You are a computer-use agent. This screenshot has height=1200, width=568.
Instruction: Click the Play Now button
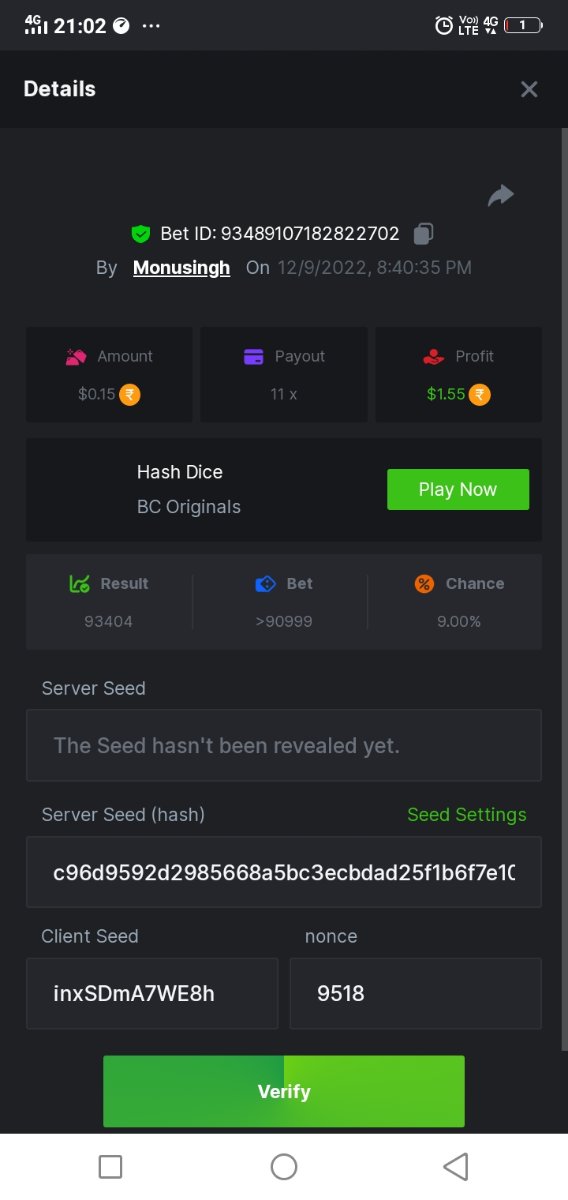pos(458,489)
